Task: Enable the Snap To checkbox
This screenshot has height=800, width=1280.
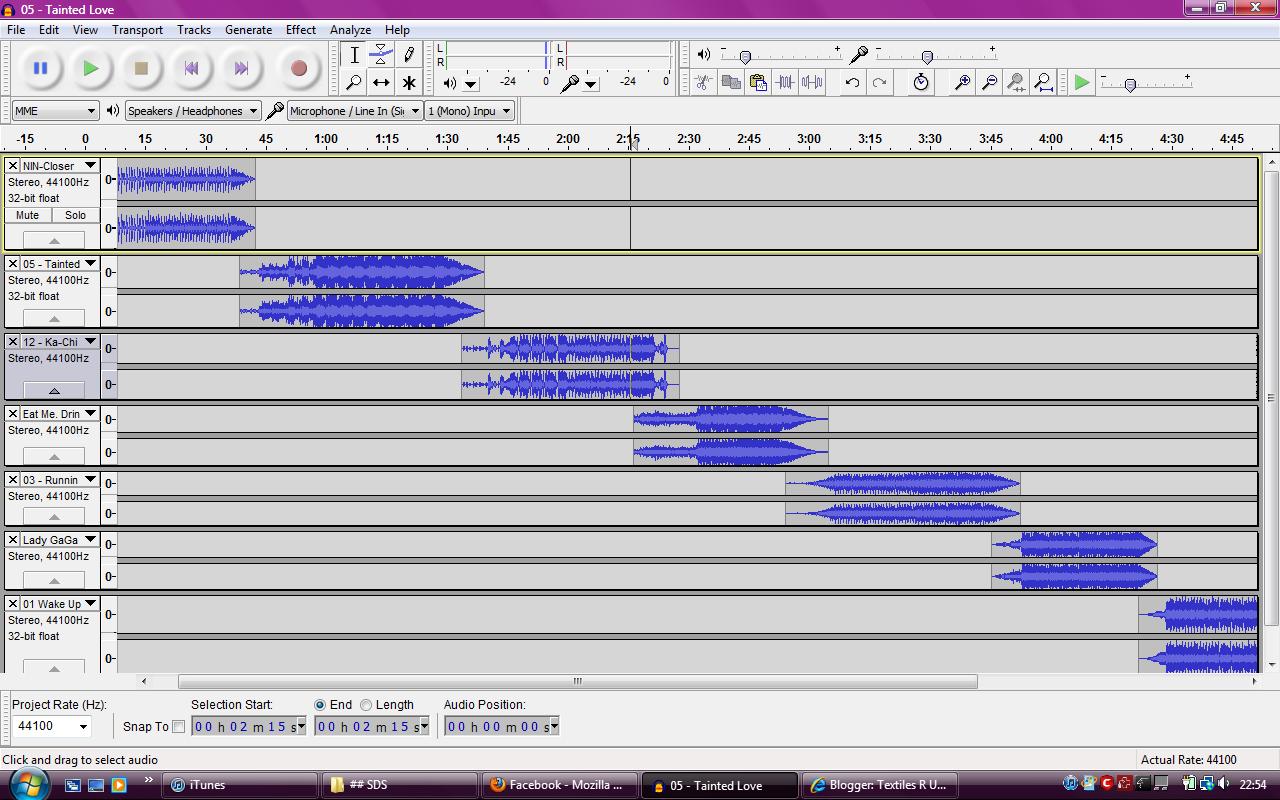Action: (x=178, y=727)
